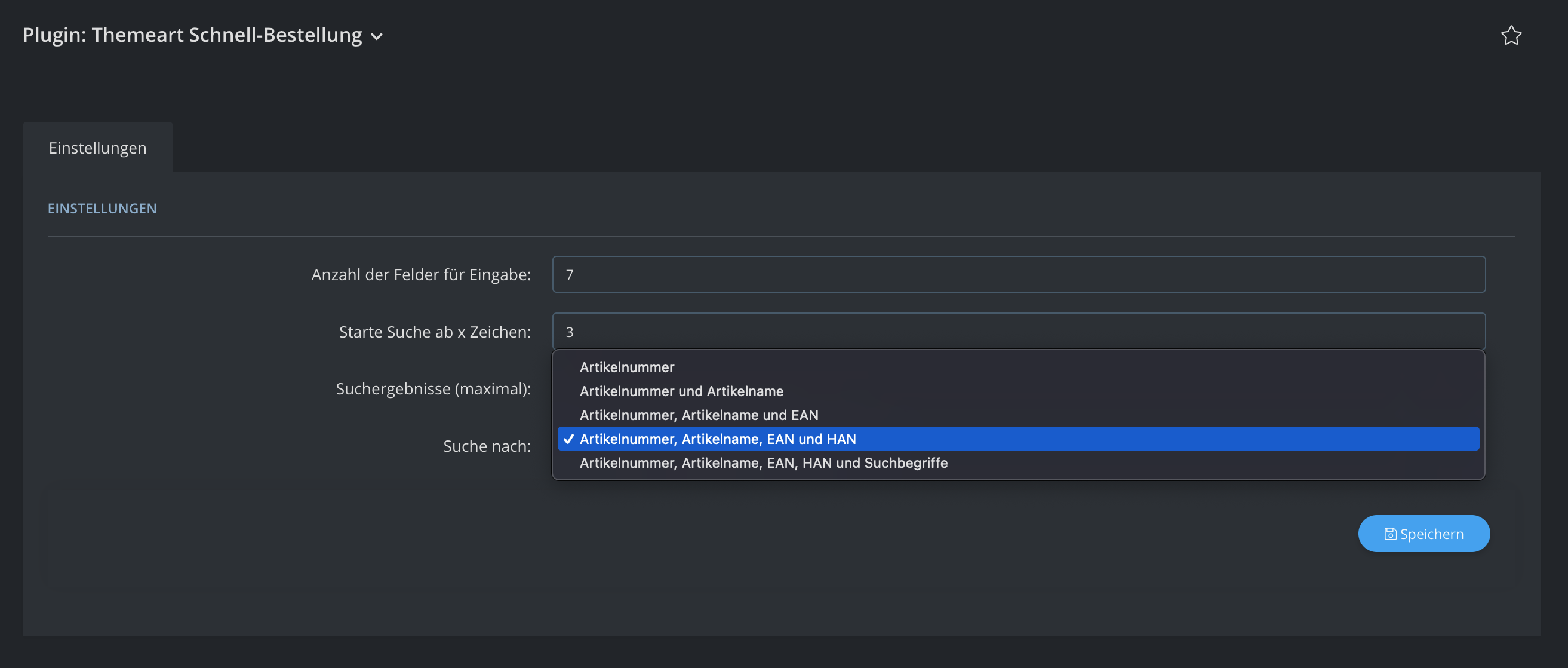This screenshot has height=668, width=1568.
Task: Focus the Starte Suche ab x Zeichen field
Action: point(1018,331)
